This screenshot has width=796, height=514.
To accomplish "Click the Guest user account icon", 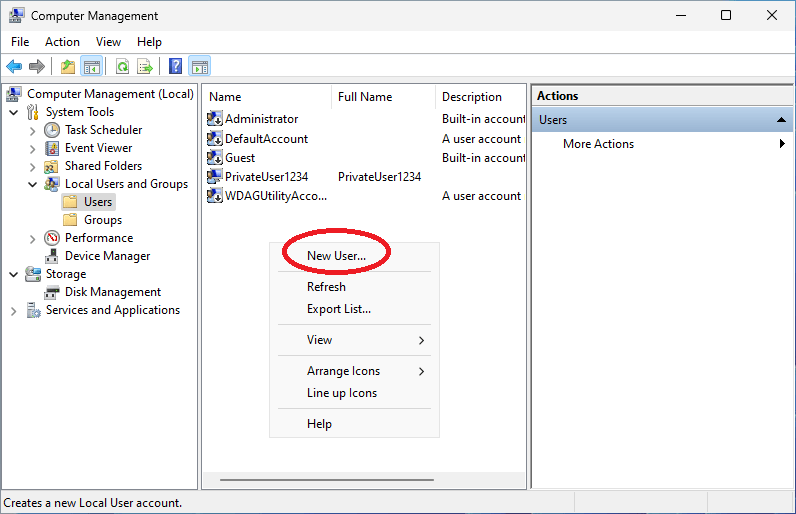I will pos(215,158).
